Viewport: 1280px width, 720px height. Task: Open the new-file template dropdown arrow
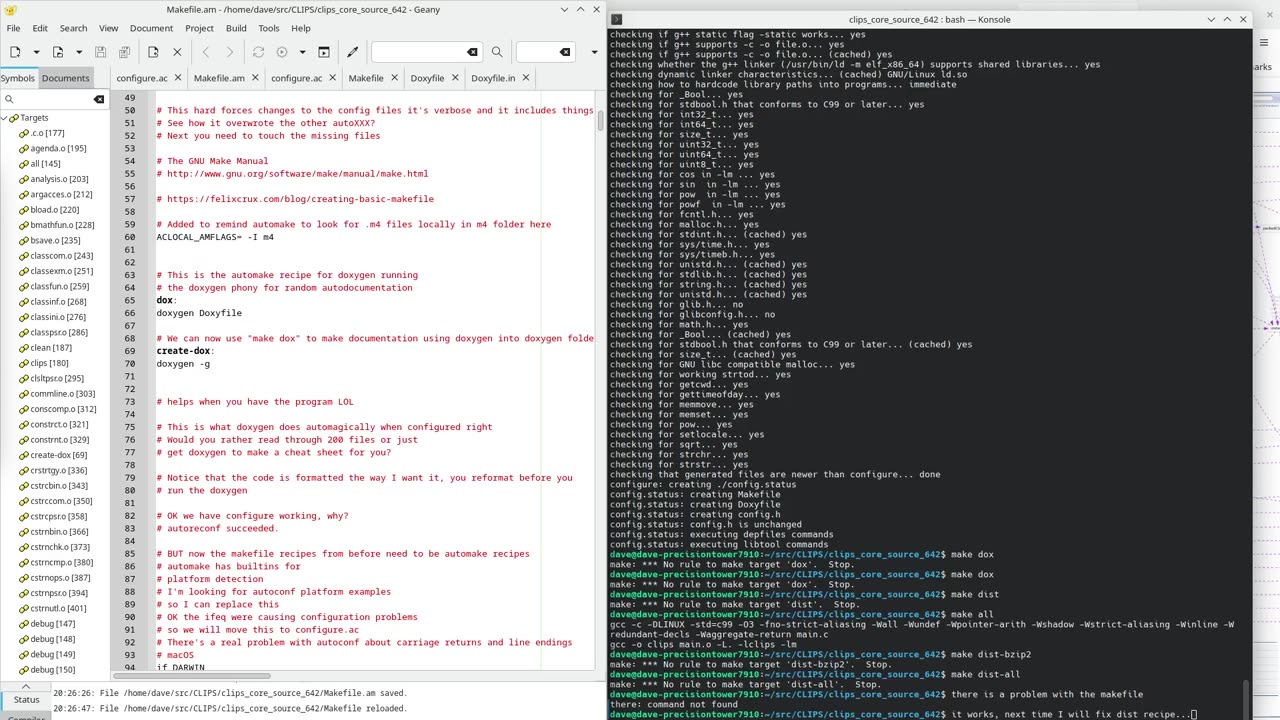click(36, 52)
